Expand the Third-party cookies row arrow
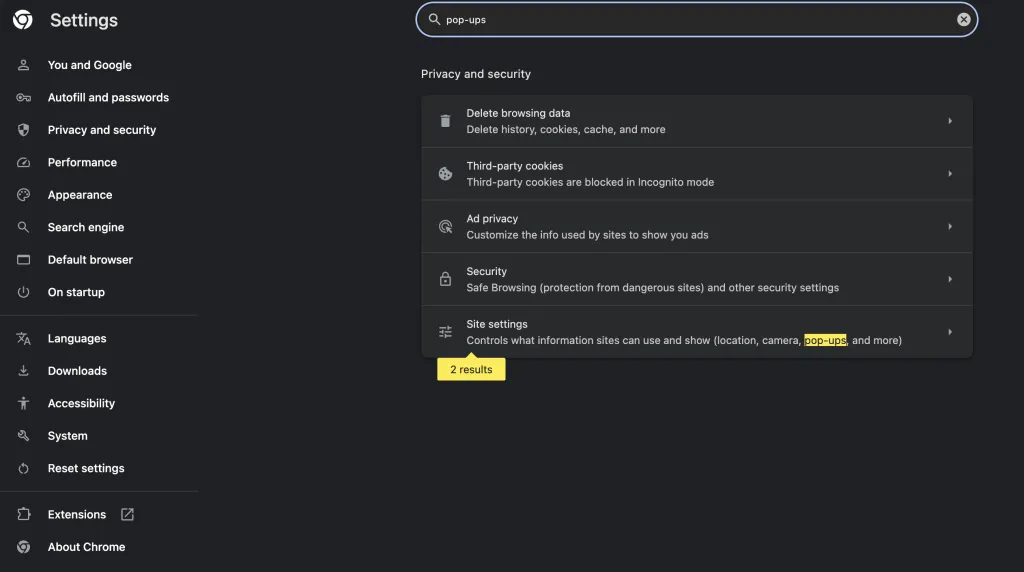The width and height of the screenshot is (1024, 572). click(x=950, y=174)
